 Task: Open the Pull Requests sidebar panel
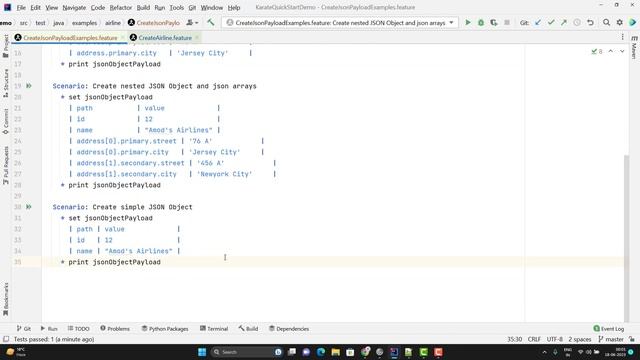pyautogui.click(x=6, y=165)
